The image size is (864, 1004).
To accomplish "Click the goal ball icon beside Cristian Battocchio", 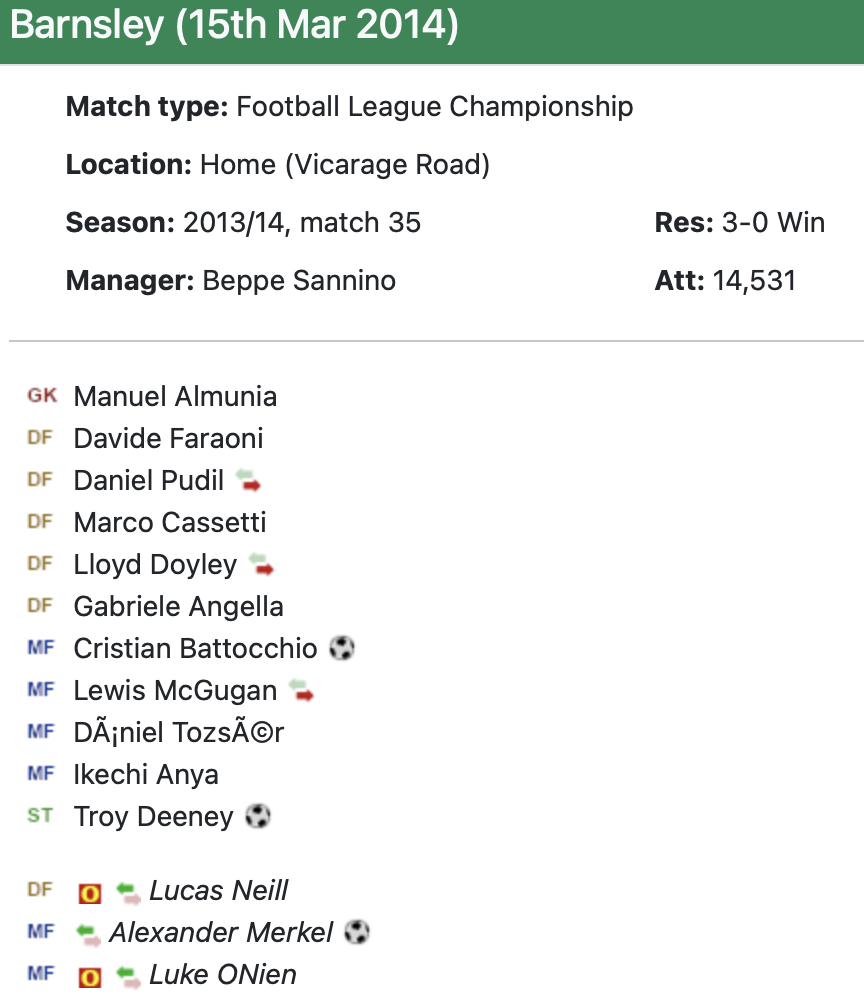I will [x=342, y=649].
